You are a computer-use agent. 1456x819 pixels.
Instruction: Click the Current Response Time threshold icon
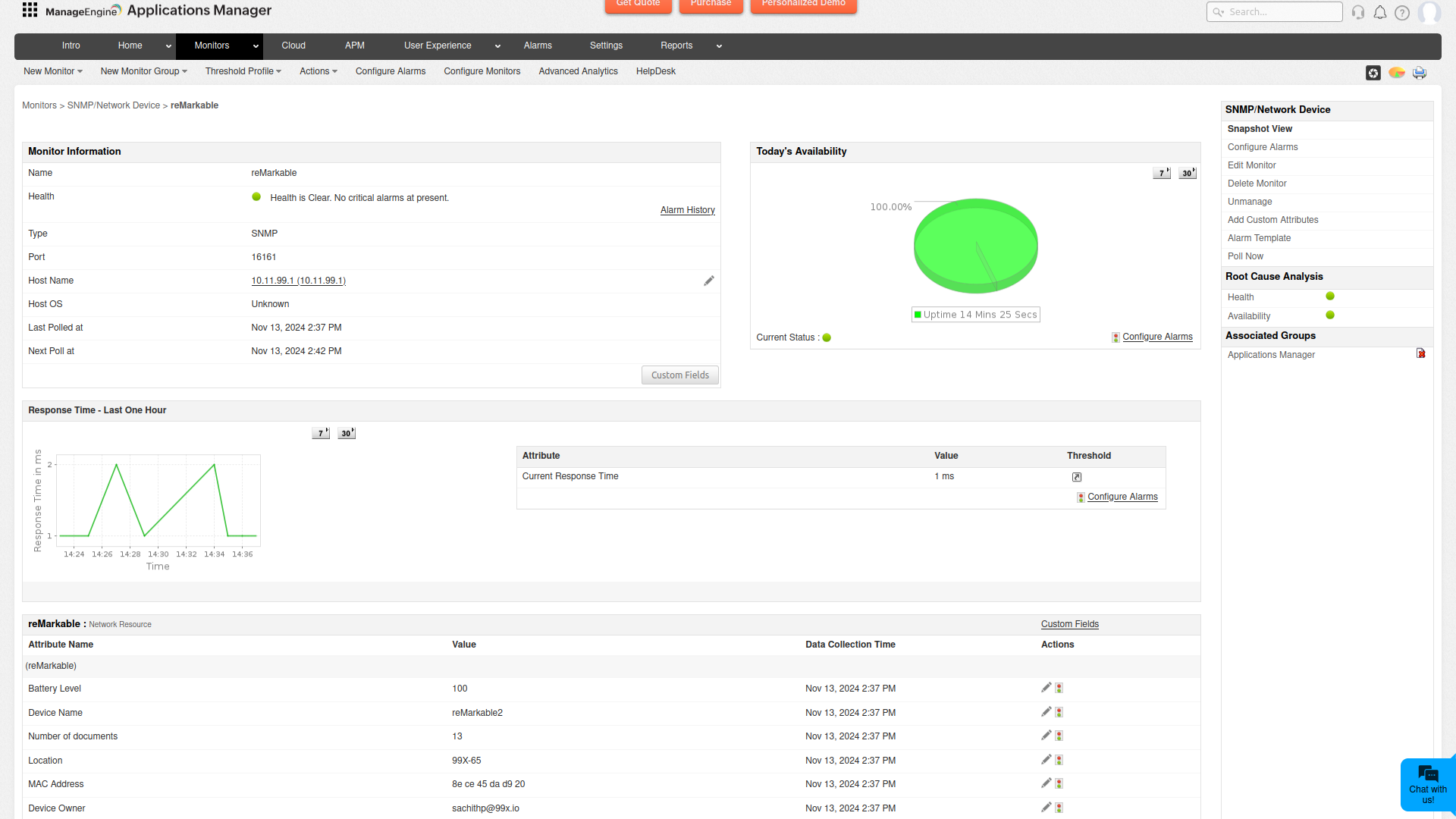tap(1077, 477)
